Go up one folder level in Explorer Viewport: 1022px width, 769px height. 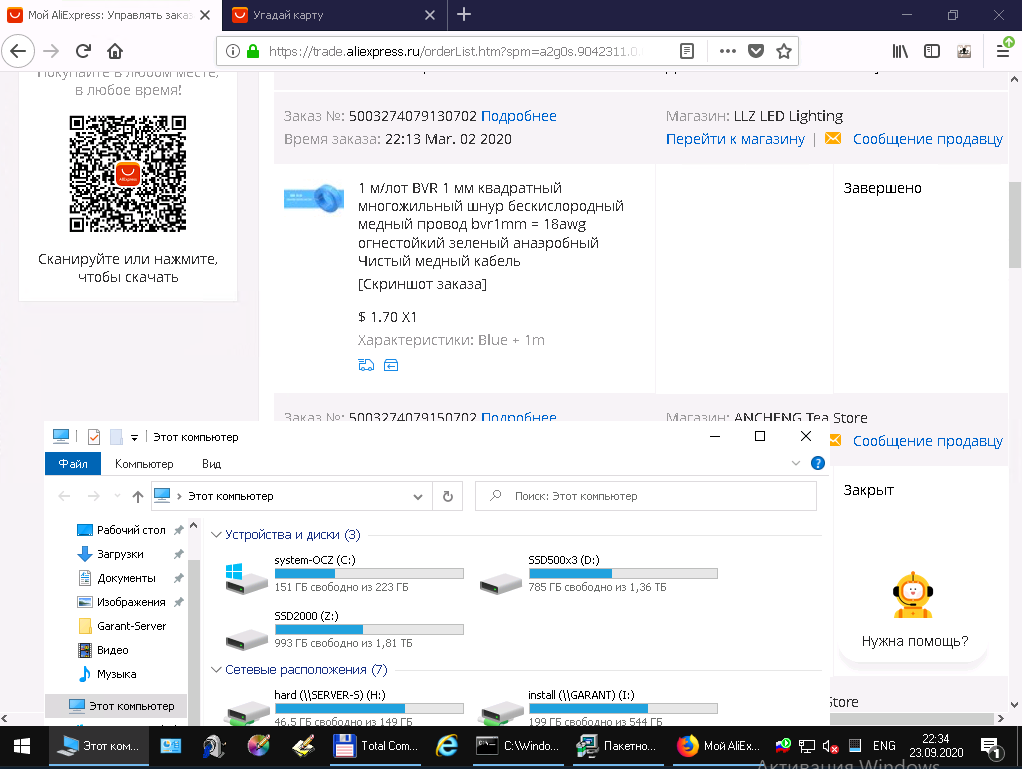pos(138,497)
